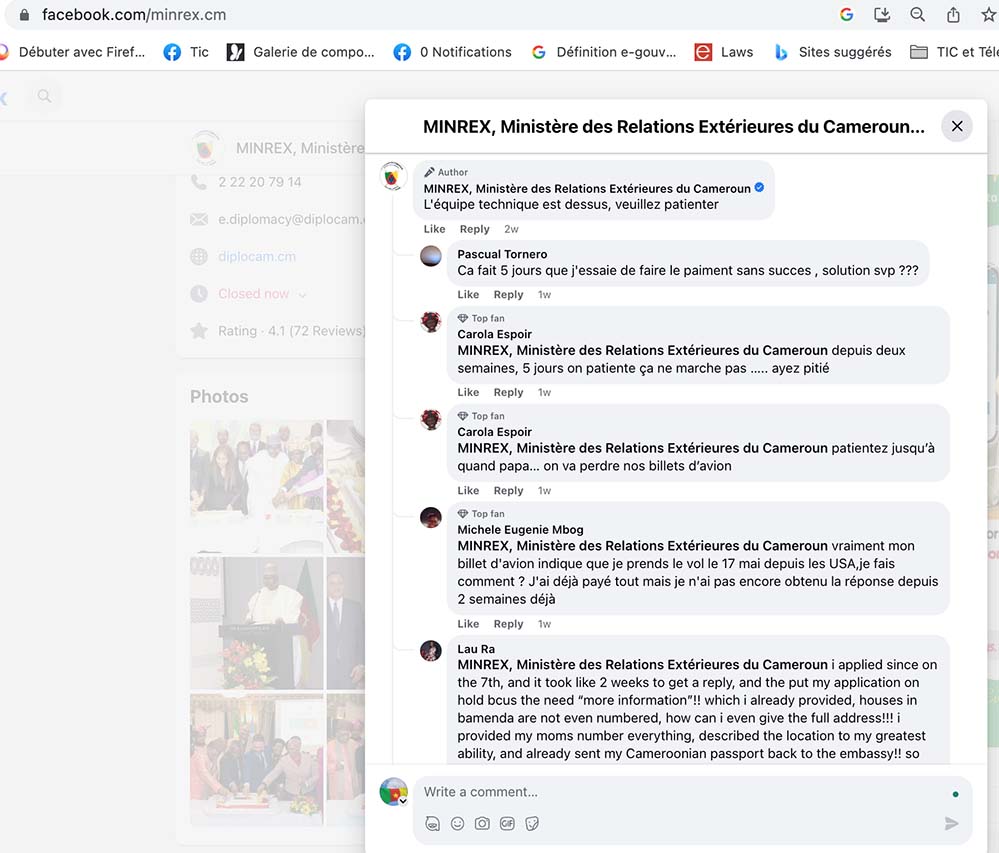Like Pascual Tornero's comment
The image size is (999, 853).
click(468, 295)
